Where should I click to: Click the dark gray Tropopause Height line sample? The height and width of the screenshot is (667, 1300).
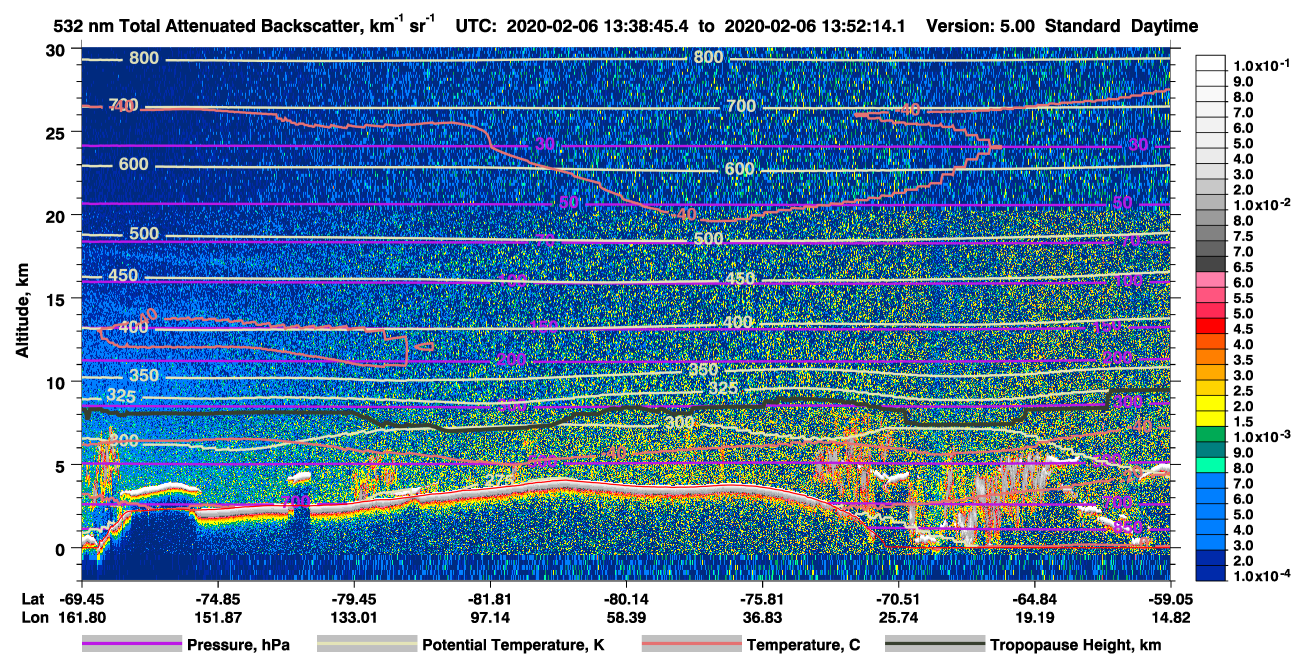coord(935,645)
